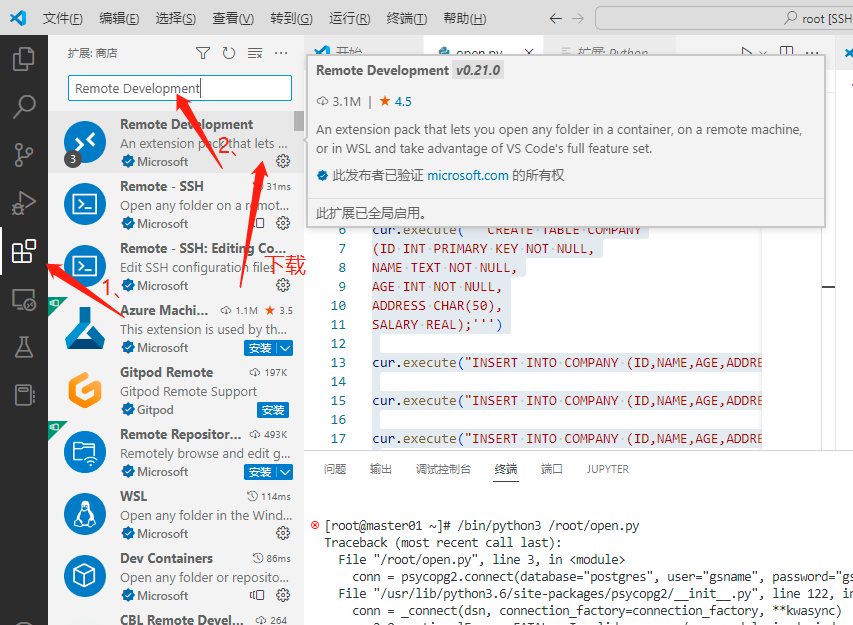Open 编辑(E) menu

[x=119, y=18]
